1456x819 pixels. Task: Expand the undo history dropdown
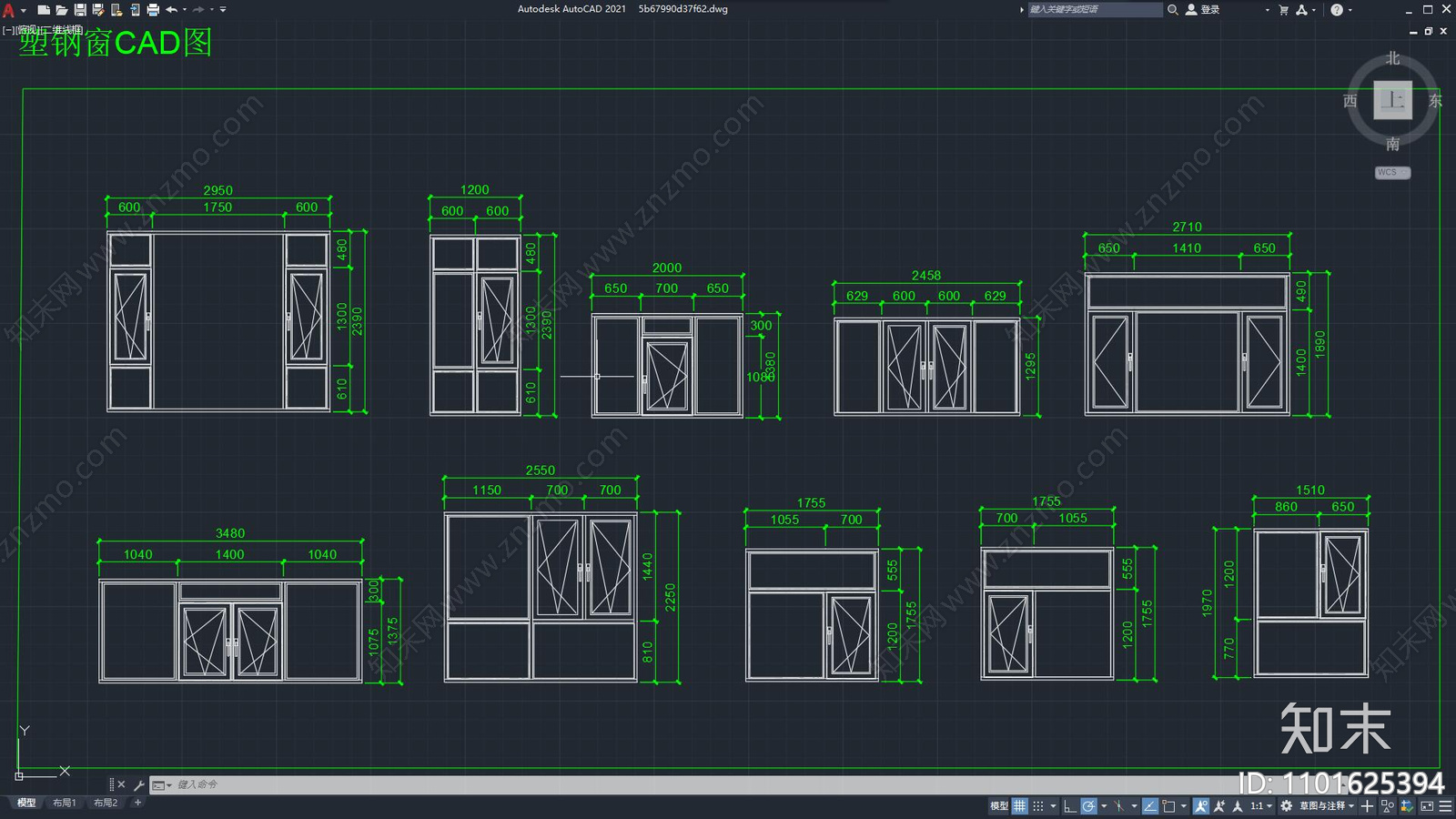[x=185, y=10]
